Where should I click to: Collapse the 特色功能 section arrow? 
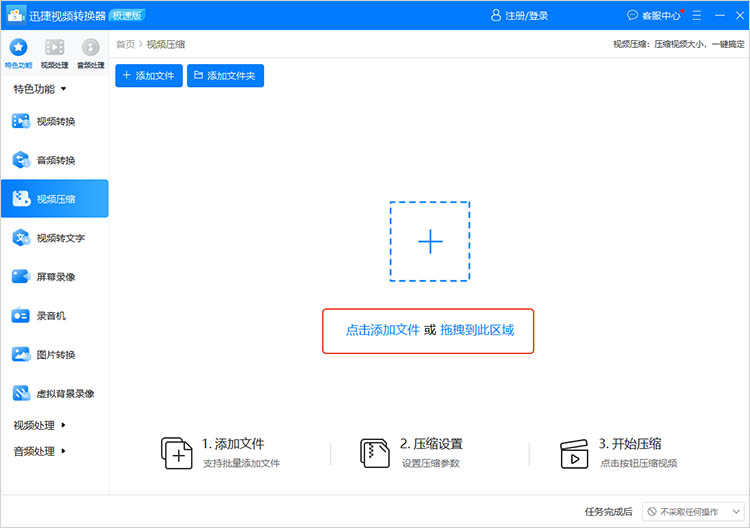(63, 89)
